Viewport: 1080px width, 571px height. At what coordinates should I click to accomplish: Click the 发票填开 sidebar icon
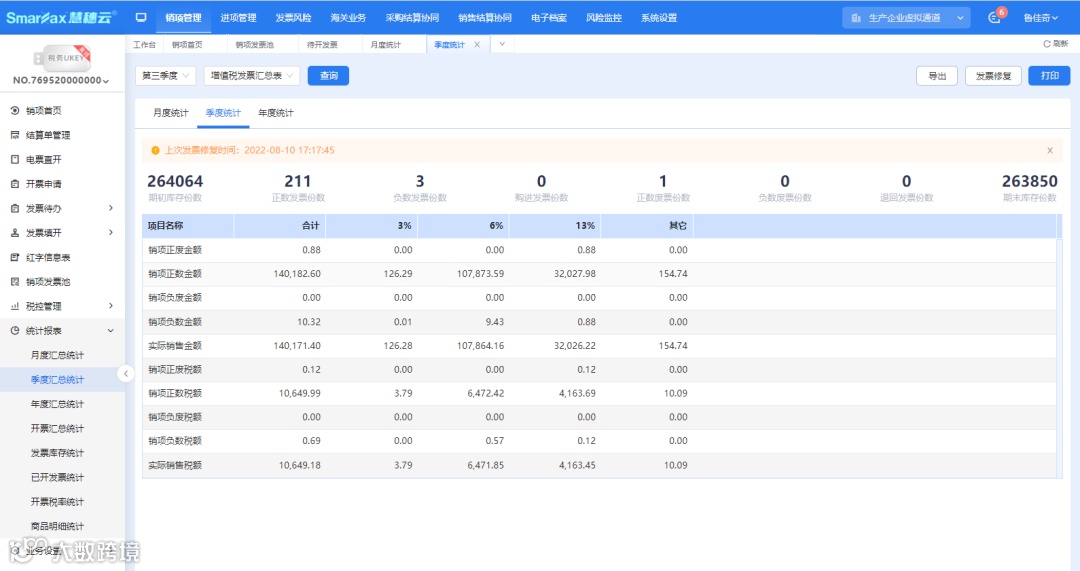pos(14,233)
